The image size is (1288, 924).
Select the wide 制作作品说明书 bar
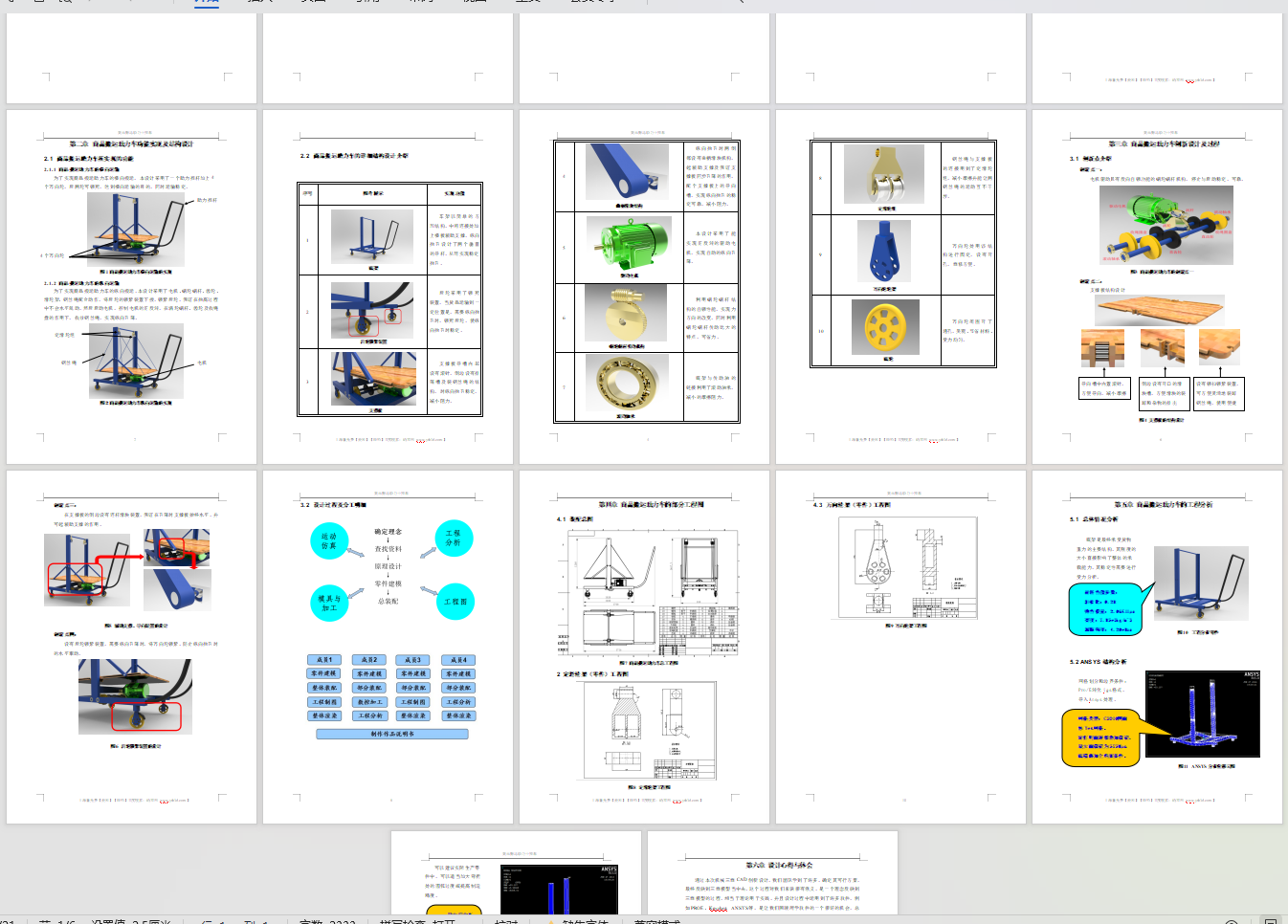(x=392, y=734)
